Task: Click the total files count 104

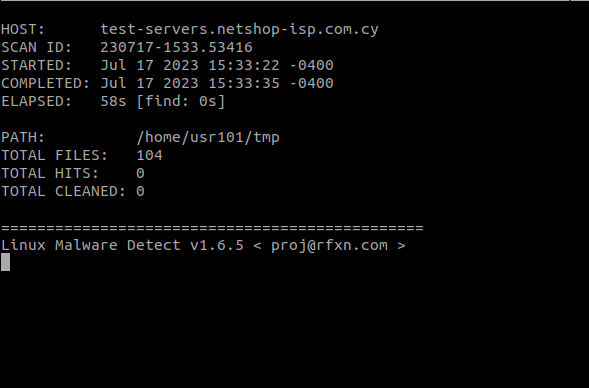Action: 150,156
